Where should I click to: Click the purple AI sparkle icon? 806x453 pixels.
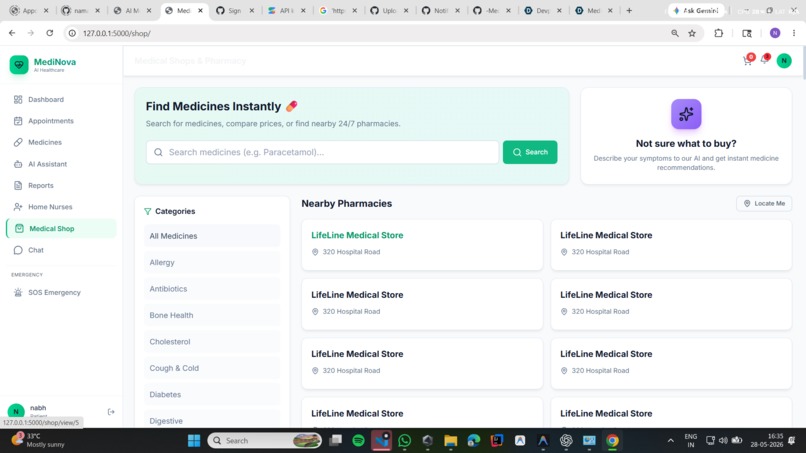pyautogui.click(x=686, y=114)
